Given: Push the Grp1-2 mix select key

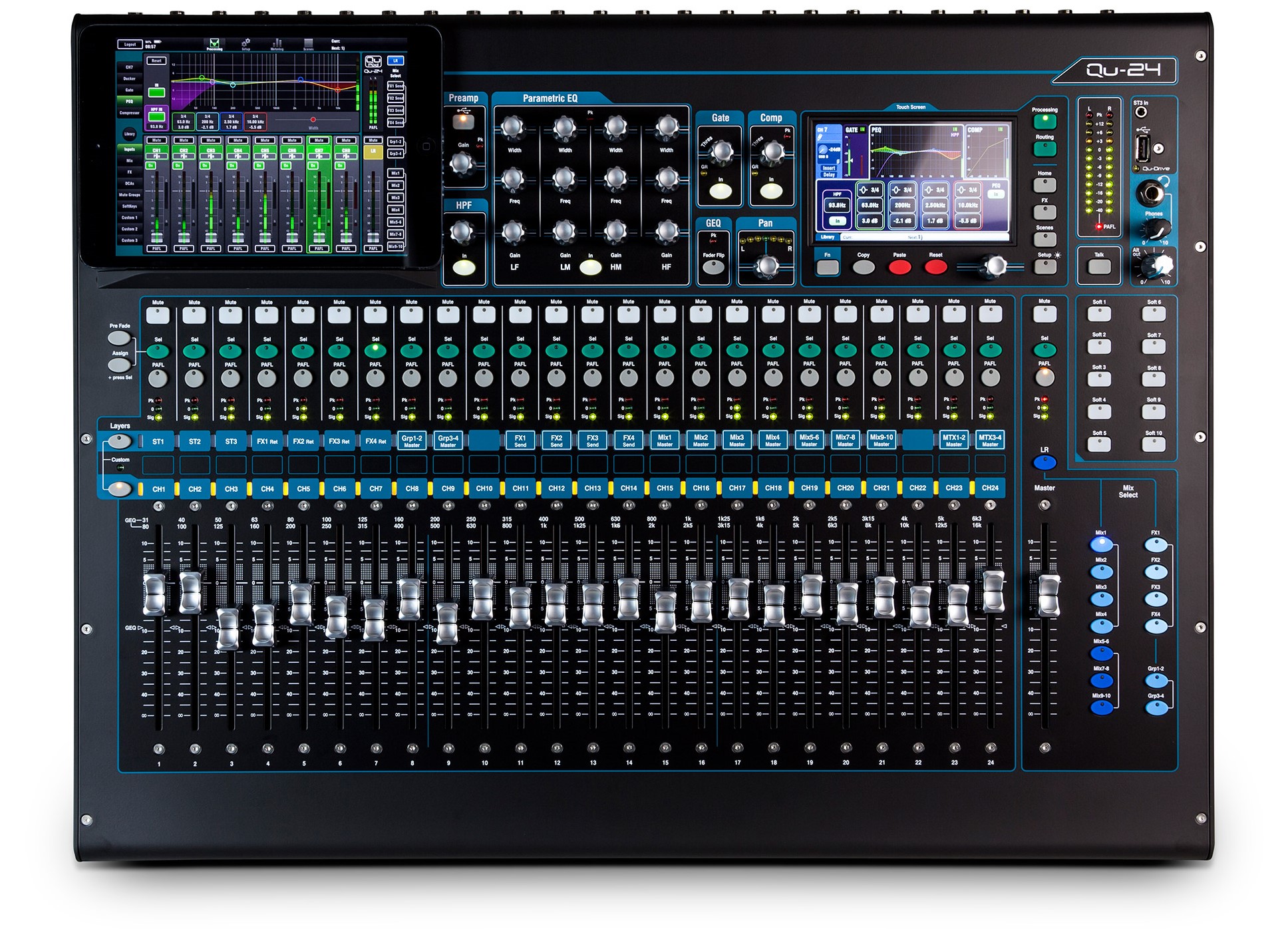Looking at the screenshot, I should point(1156,680).
